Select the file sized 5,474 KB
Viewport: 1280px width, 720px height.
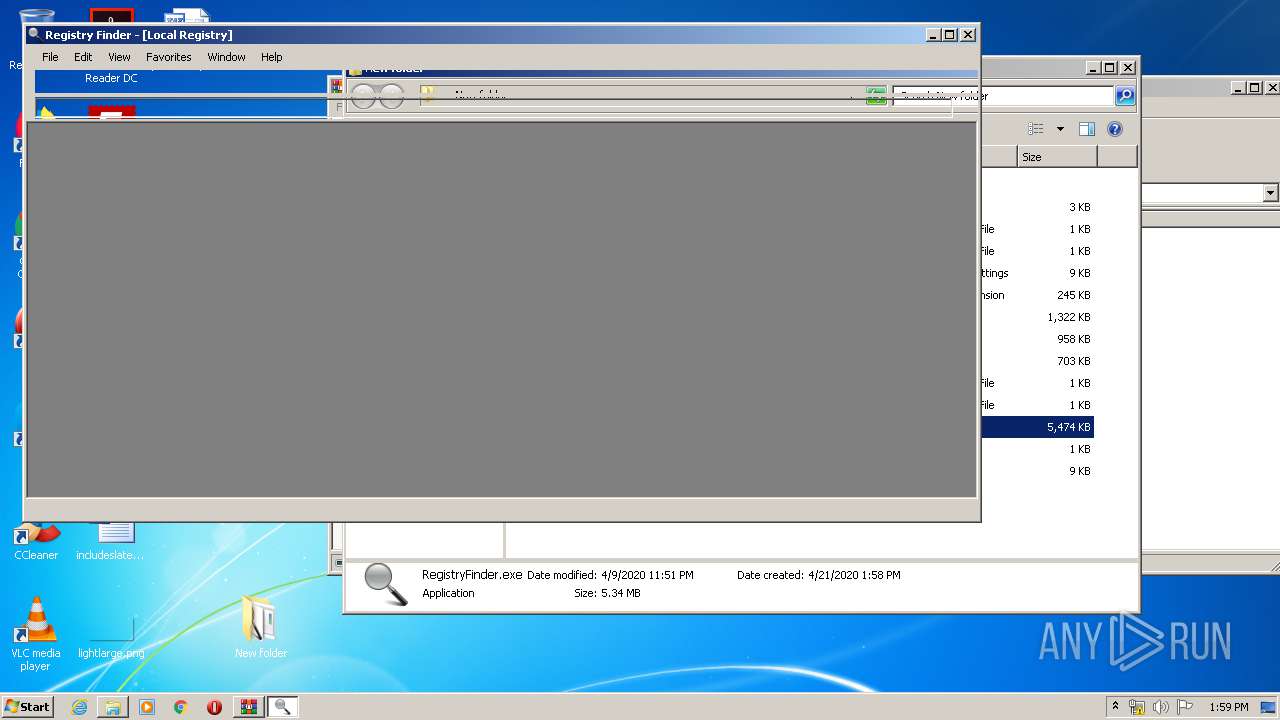1037,427
